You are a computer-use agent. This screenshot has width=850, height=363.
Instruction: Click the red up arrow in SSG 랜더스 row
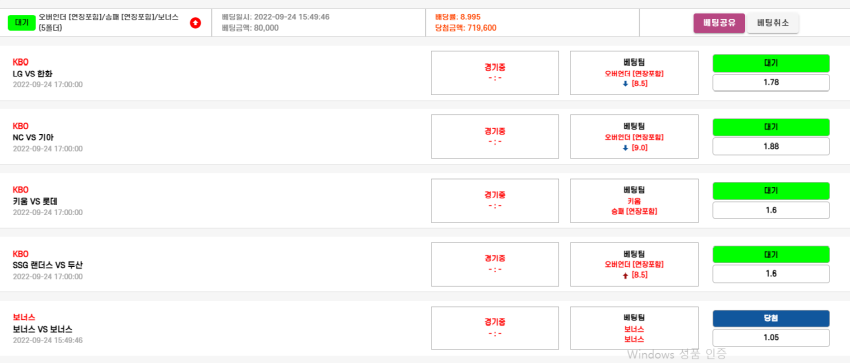point(626,275)
